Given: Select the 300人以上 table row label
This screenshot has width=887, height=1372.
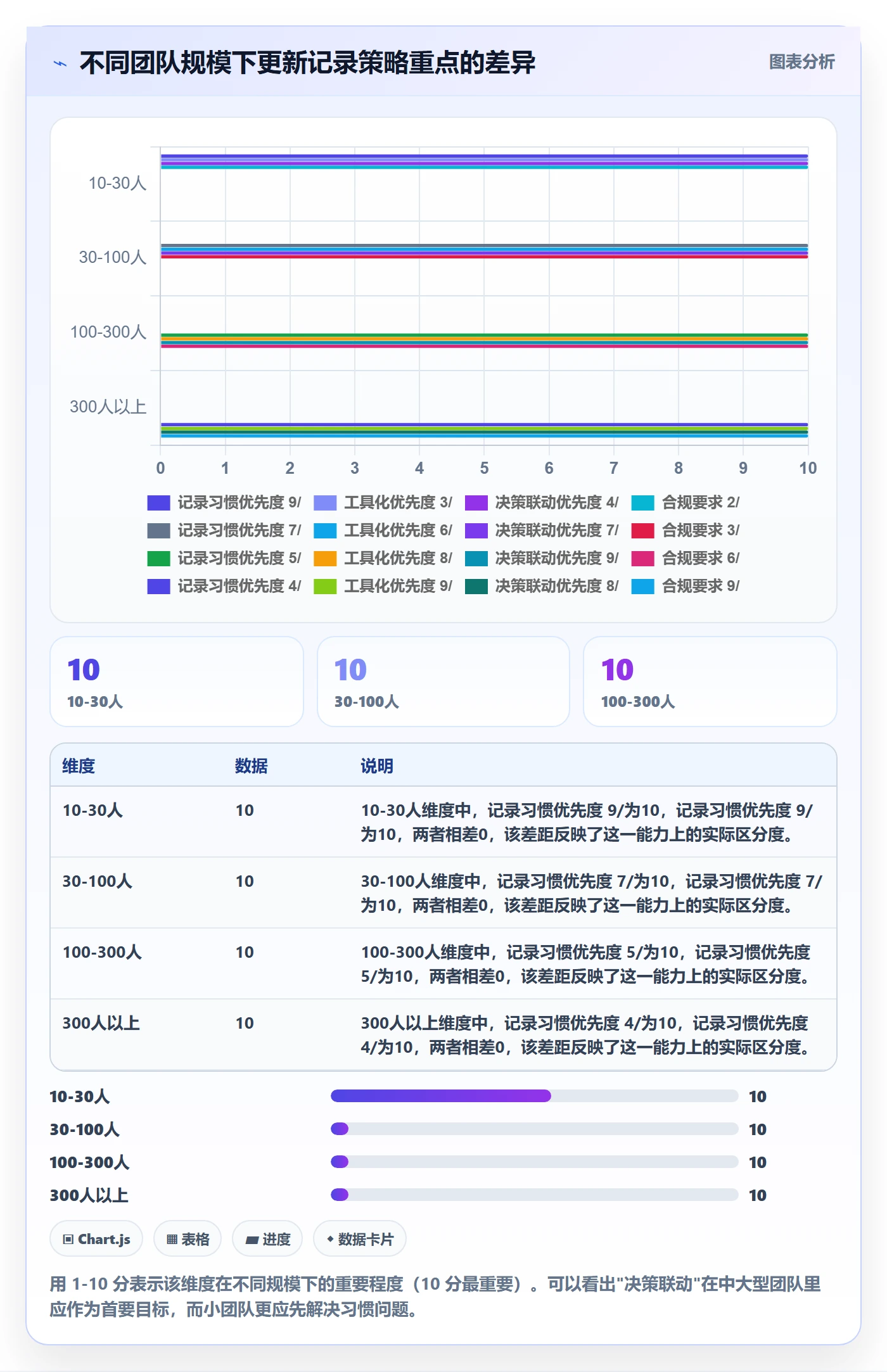Looking at the screenshot, I should coord(101,1024).
